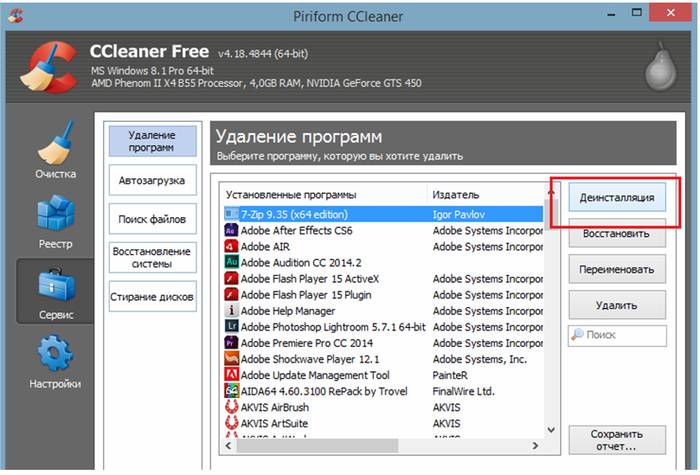Open Настройки gear settings
The height and width of the screenshot is (475, 700).
click(55, 362)
